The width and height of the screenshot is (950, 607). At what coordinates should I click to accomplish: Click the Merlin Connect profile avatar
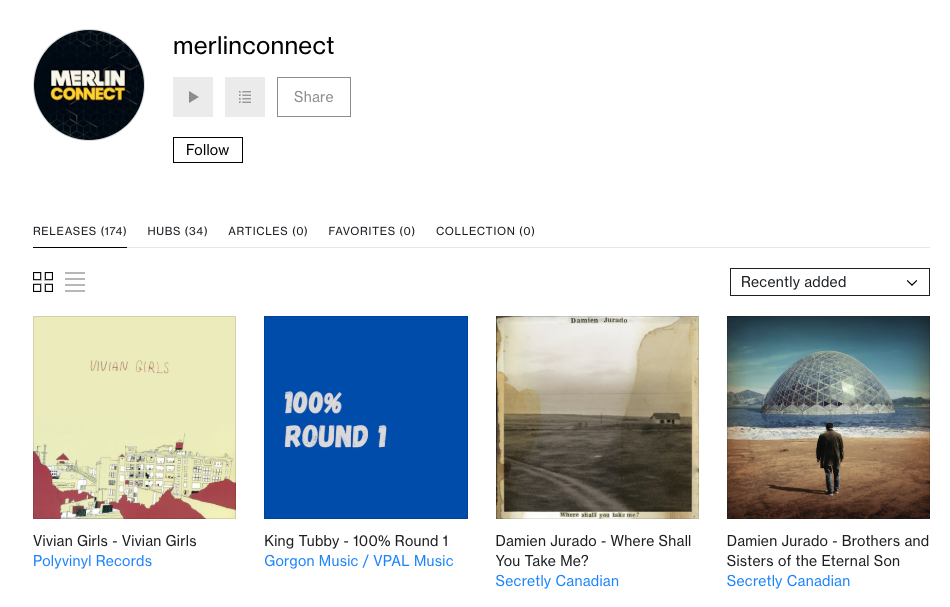tap(89, 85)
